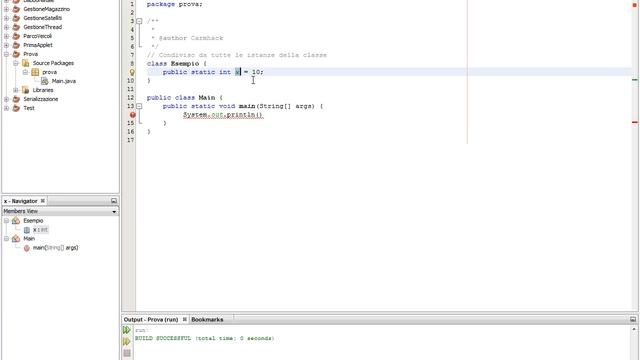This screenshot has width=640, height=360.
Task: Click the GestioneMagazzino project icon
Action: [16, 9]
